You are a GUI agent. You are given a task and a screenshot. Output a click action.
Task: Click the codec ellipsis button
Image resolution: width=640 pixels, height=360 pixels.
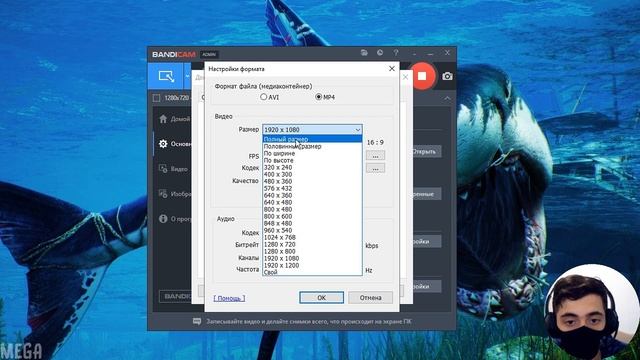(x=375, y=168)
